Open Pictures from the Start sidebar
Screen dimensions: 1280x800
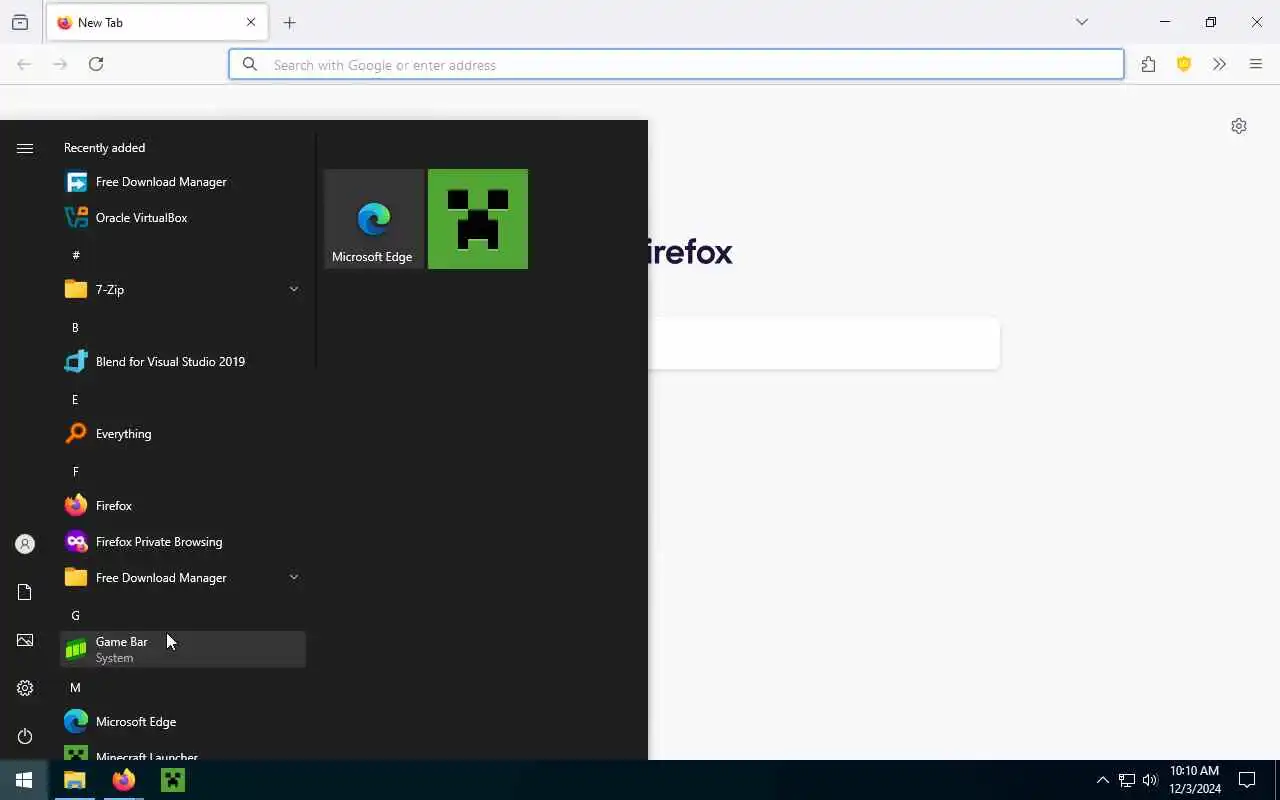25,640
